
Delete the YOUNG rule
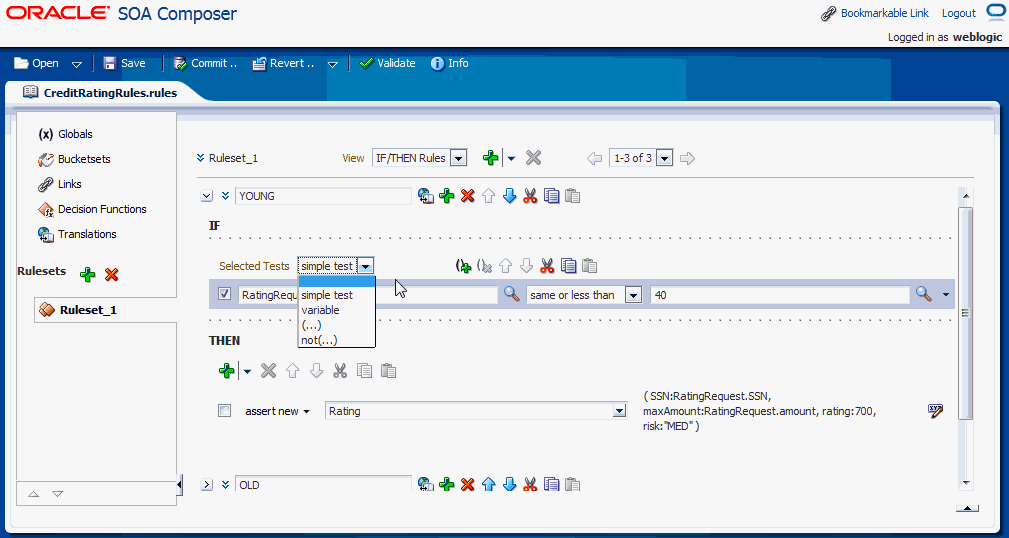(x=468, y=196)
